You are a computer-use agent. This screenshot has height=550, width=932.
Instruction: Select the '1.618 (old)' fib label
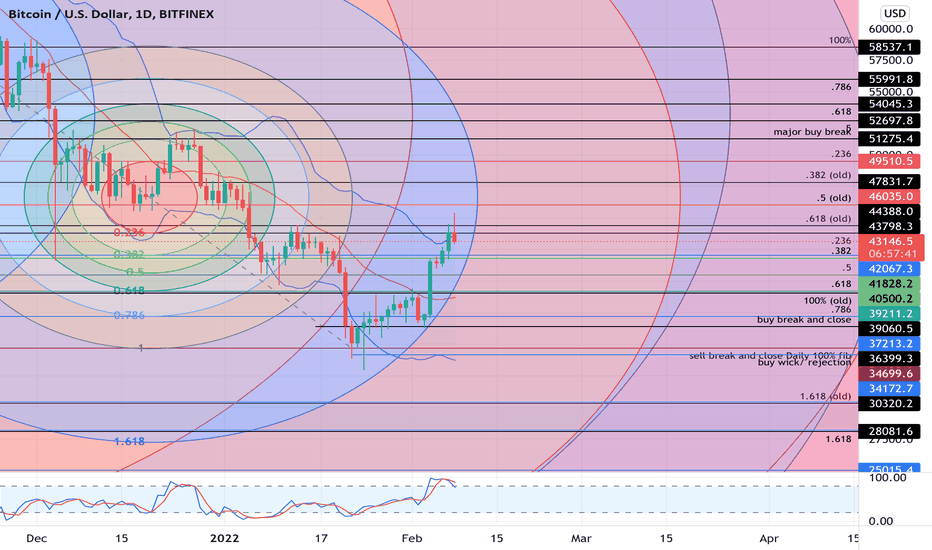pos(825,396)
